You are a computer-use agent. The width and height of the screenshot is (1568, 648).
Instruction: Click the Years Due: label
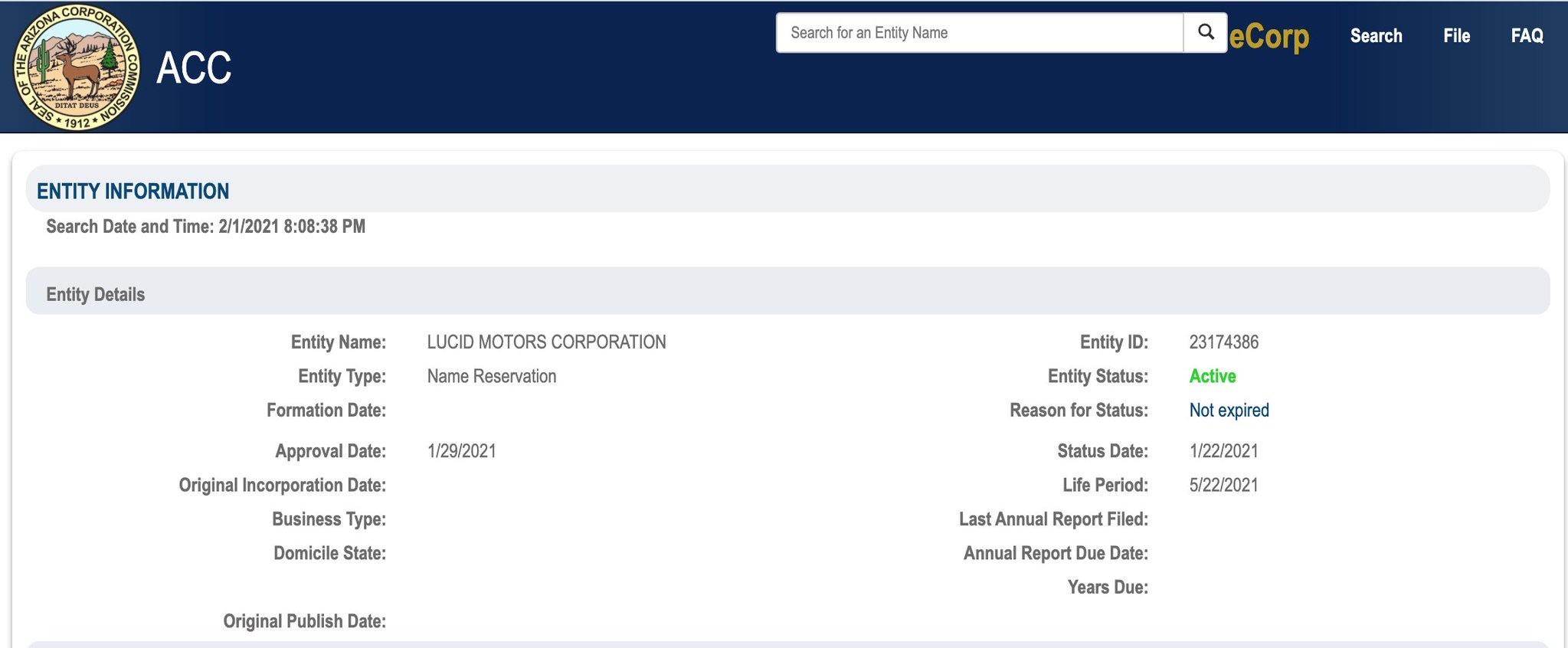(x=1108, y=587)
